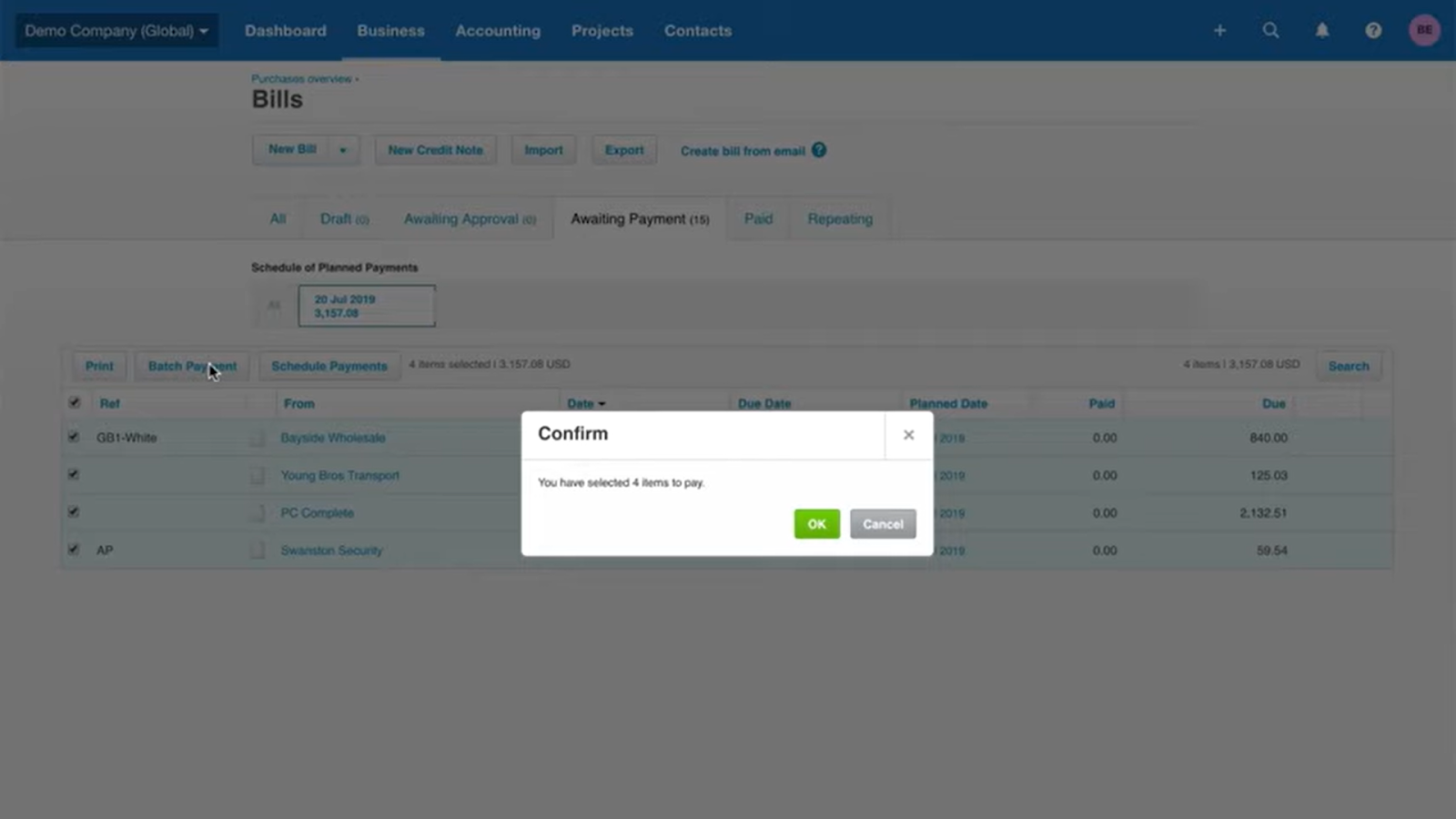
Task: Switch to the Draft tab
Action: [344, 218]
